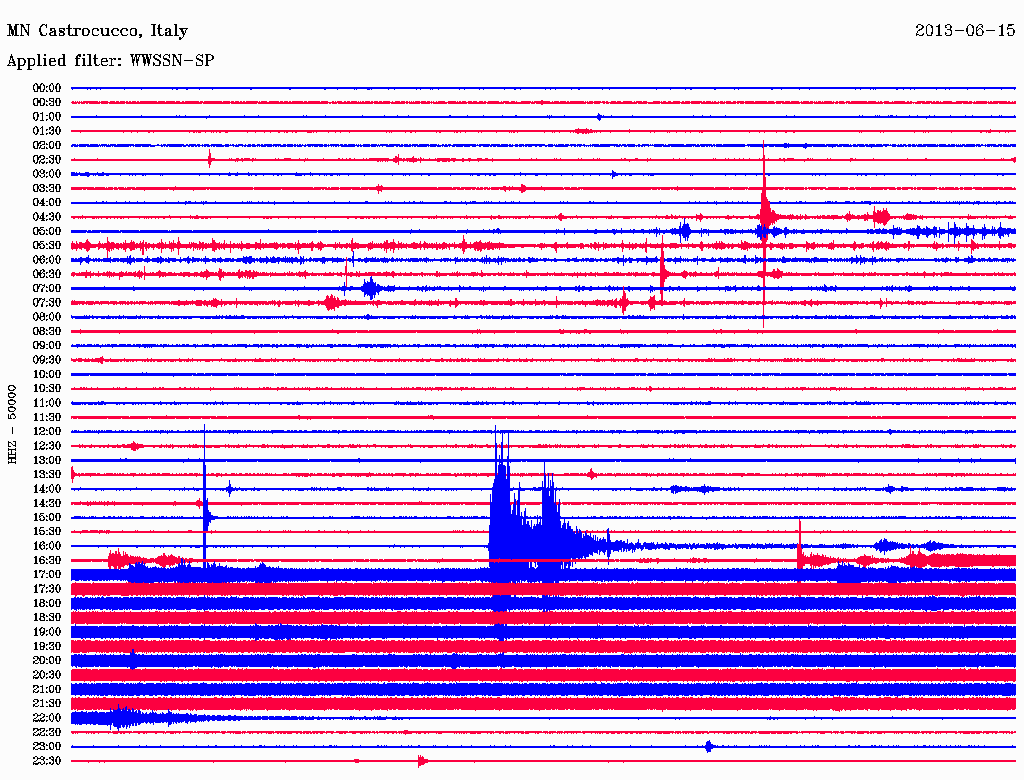1024x780 pixels.
Task: Pick the 04:30 time label
Action: pos(47,217)
